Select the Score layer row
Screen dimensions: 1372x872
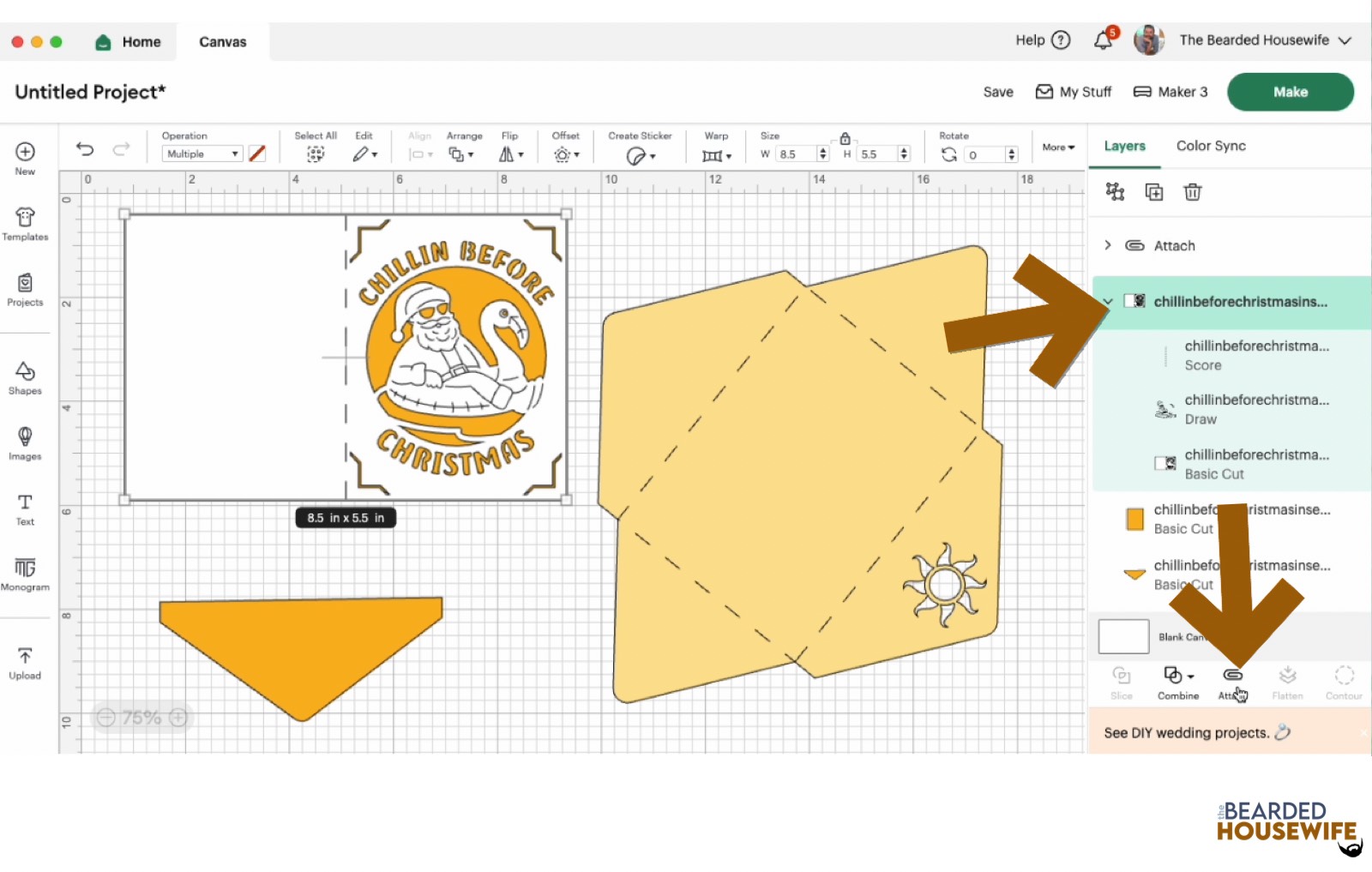pos(1231,355)
